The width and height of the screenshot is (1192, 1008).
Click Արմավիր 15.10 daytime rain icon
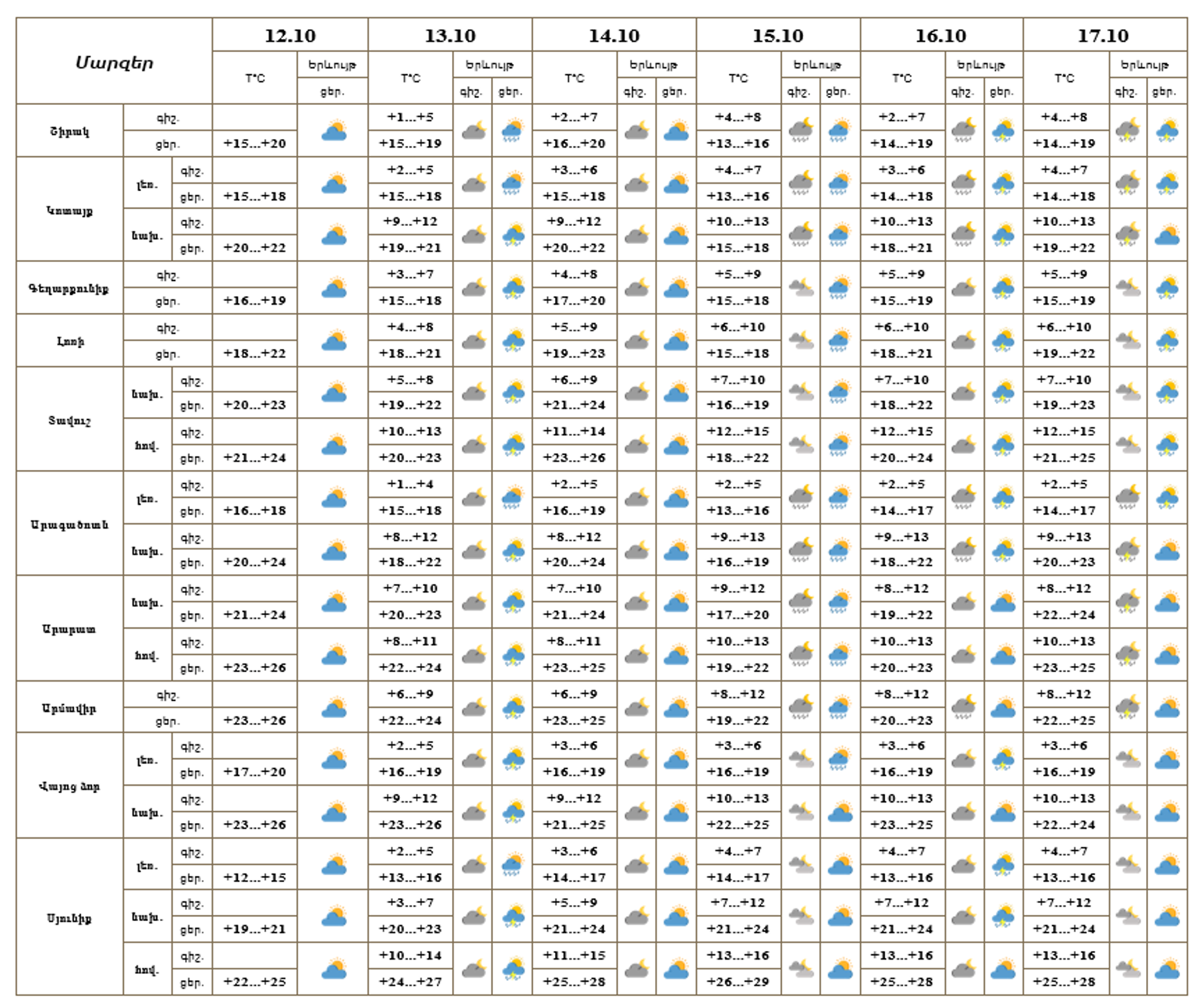[x=839, y=708]
